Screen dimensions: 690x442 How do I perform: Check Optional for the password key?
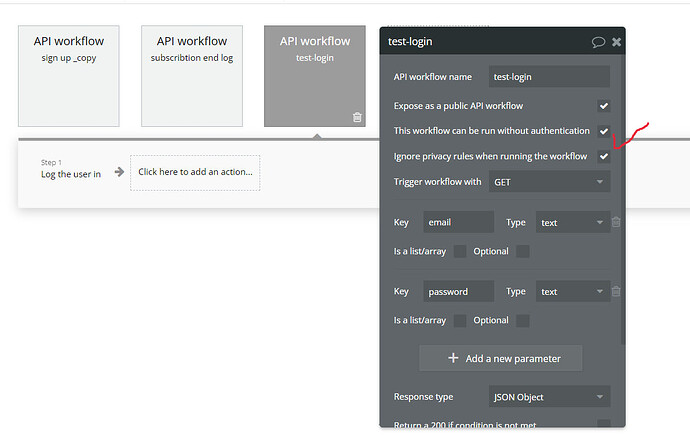[523, 320]
